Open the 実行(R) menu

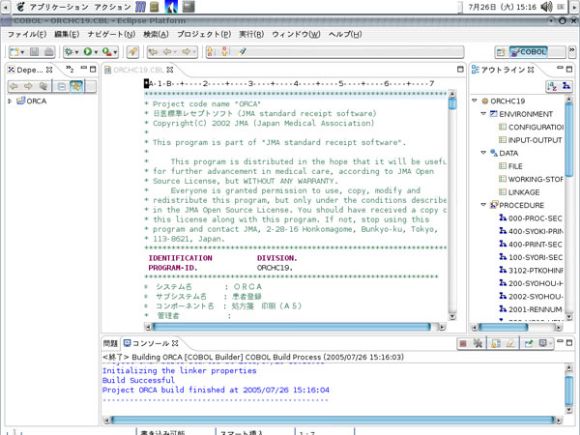click(x=251, y=34)
